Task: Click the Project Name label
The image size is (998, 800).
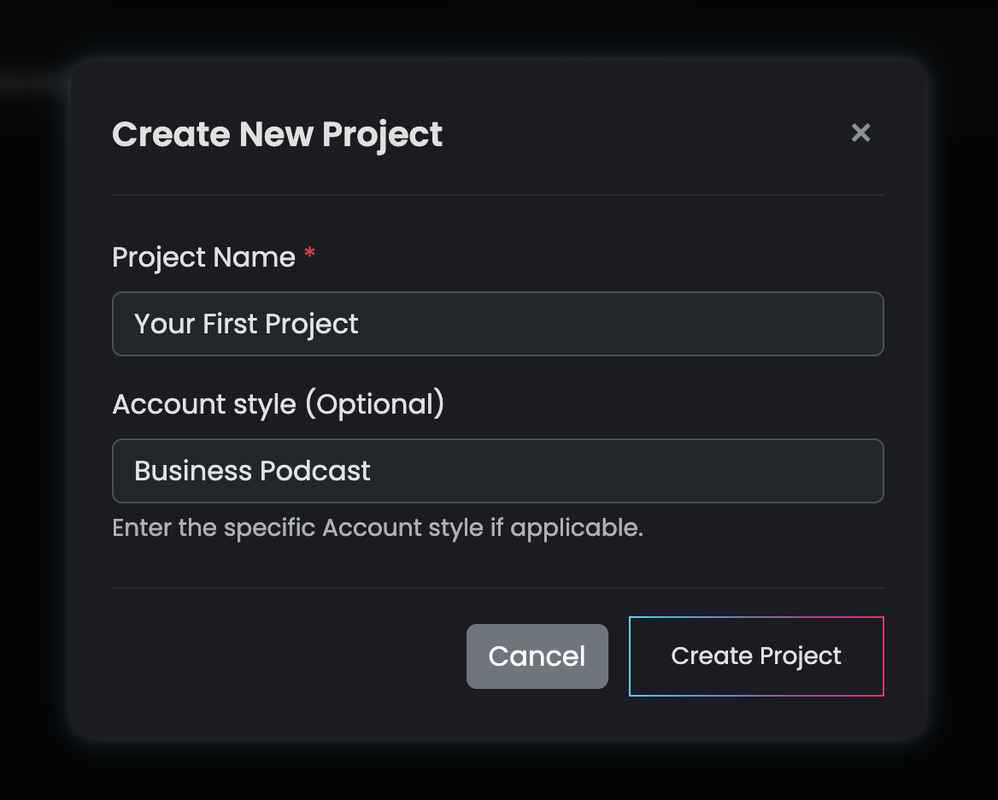Action: [203, 257]
